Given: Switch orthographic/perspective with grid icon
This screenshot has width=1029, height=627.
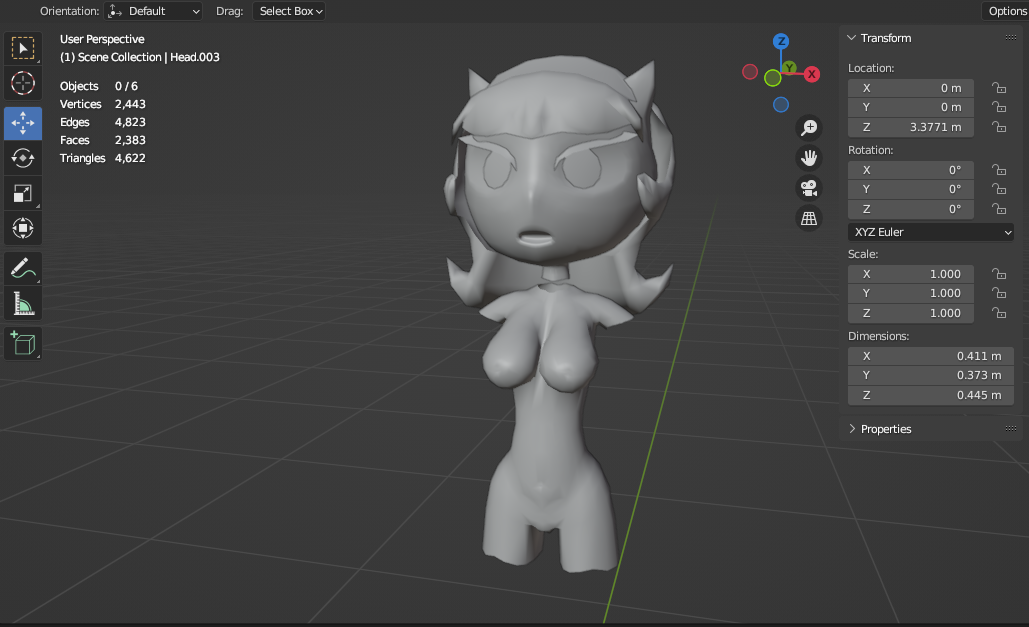Looking at the screenshot, I should click(x=809, y=217).
